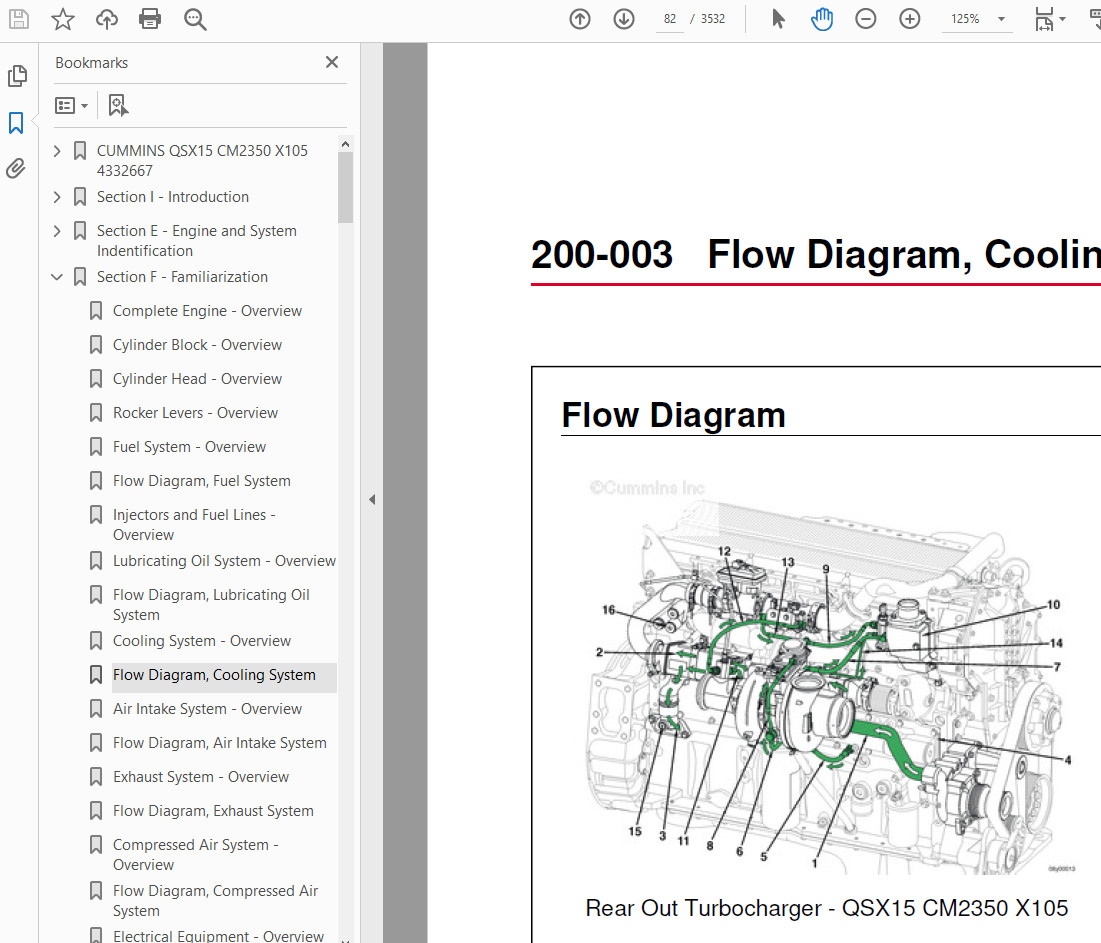Open Section I - Introduction bookmark
Screen dimensions: 1101x943
tap(173, 197)
